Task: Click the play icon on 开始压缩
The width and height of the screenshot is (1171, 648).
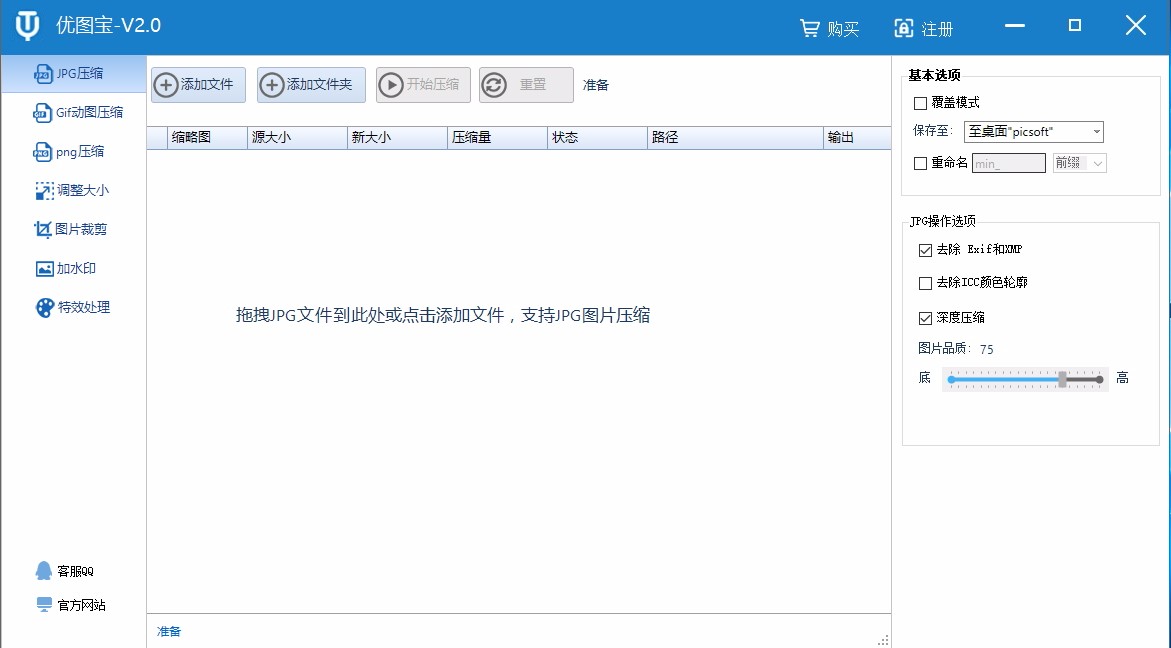Action: click(391, 84)
